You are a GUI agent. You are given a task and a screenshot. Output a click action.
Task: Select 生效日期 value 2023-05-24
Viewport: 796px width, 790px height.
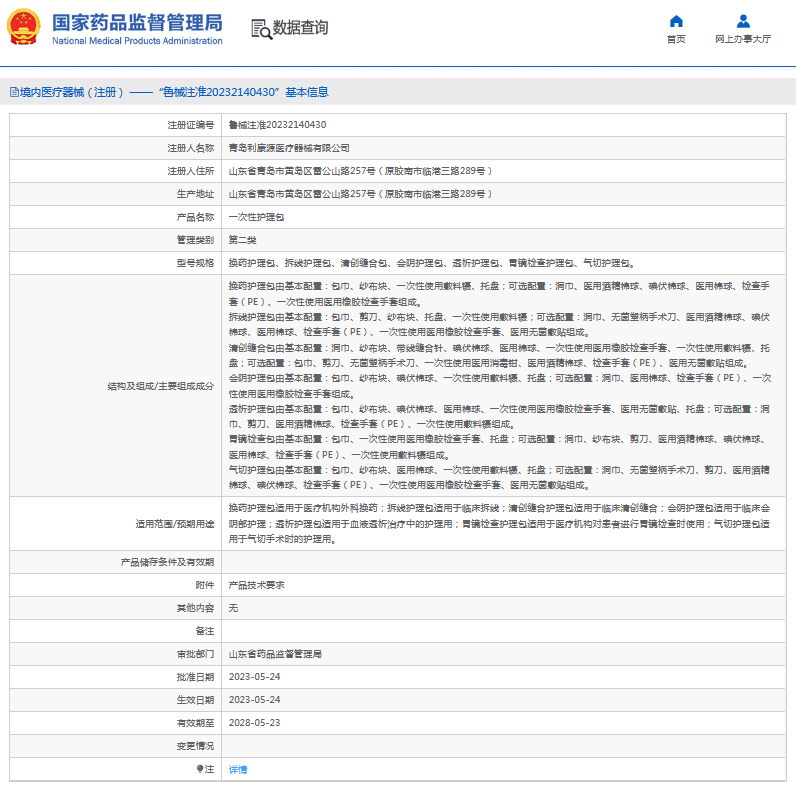254,700
